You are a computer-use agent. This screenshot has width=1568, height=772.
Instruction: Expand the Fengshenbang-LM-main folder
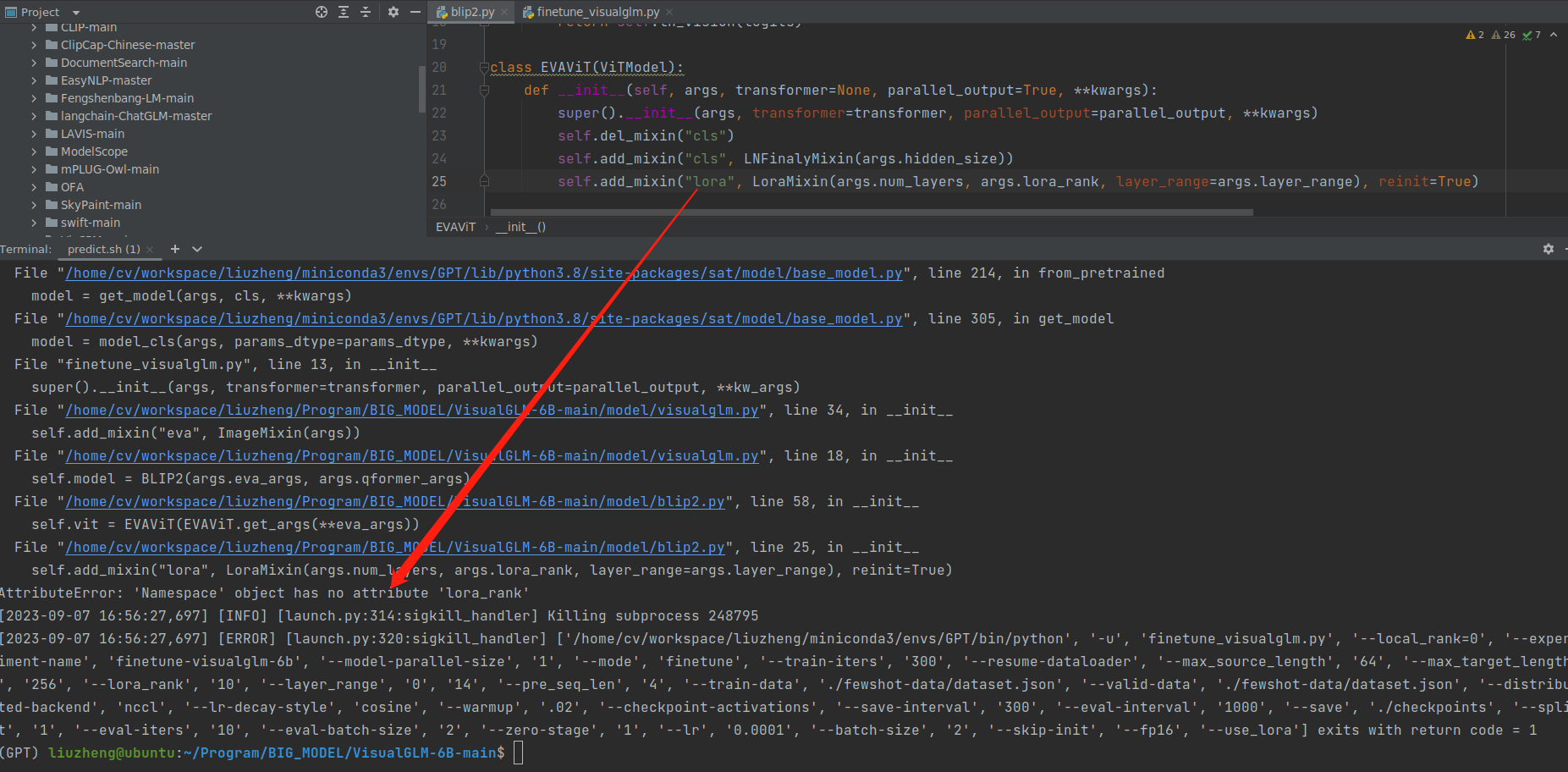point(34,98)
